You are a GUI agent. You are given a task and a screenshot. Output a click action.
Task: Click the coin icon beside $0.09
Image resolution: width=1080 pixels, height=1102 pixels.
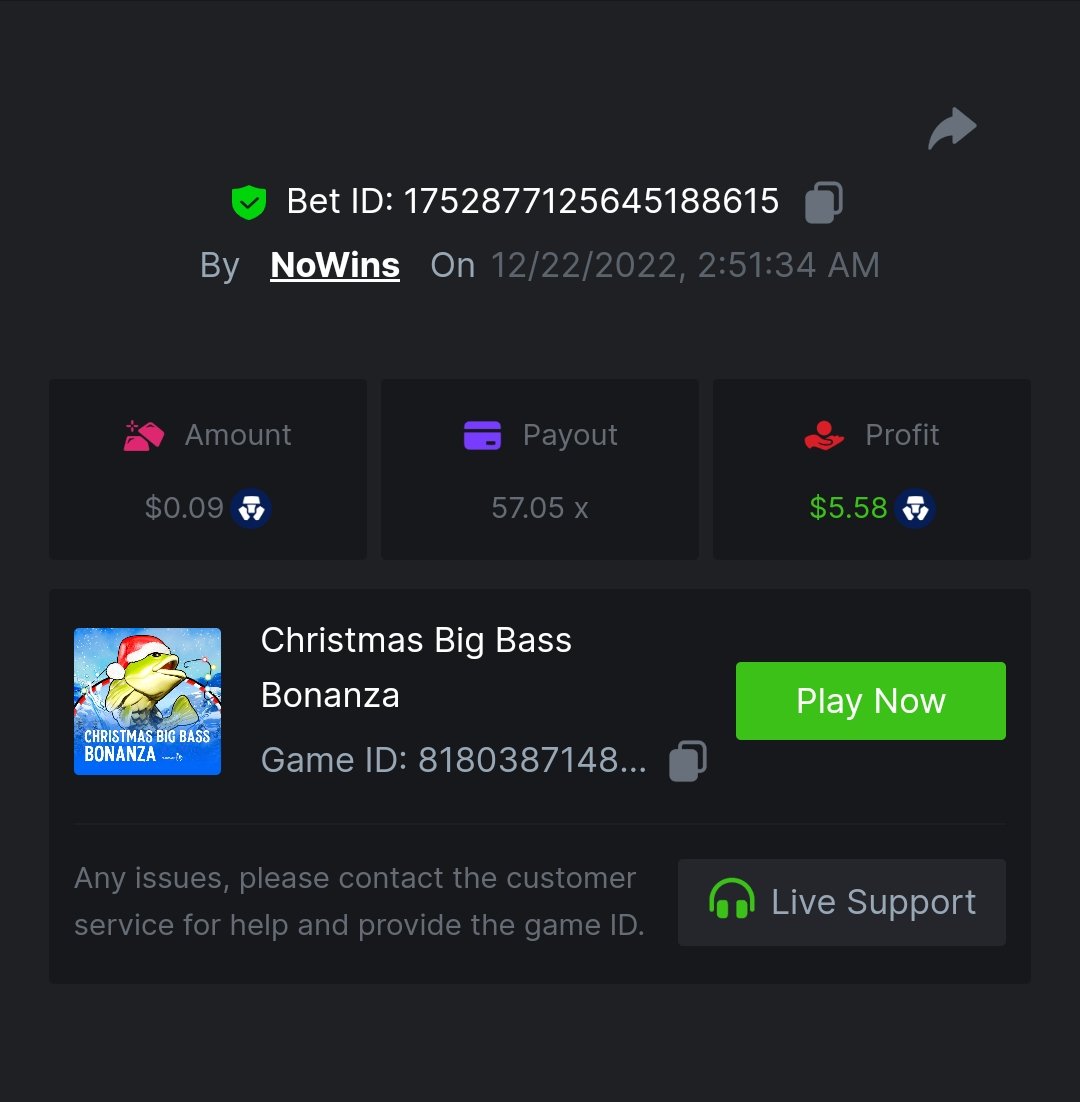click(251, 508)
